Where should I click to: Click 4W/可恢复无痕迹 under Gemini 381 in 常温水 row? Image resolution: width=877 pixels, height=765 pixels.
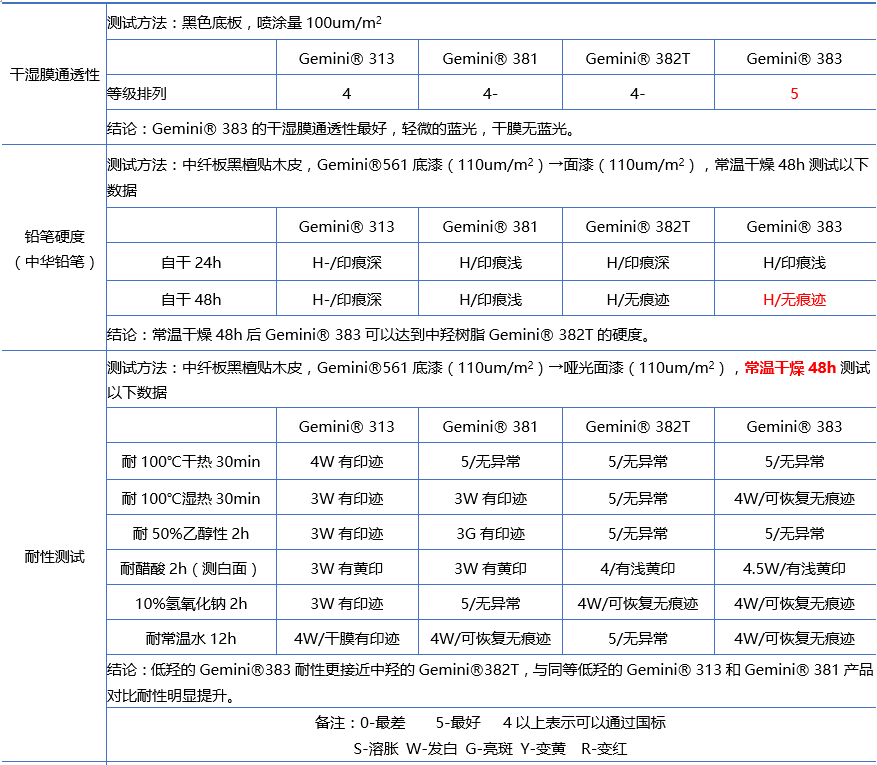pyautogui.click(x=491, y=638)
